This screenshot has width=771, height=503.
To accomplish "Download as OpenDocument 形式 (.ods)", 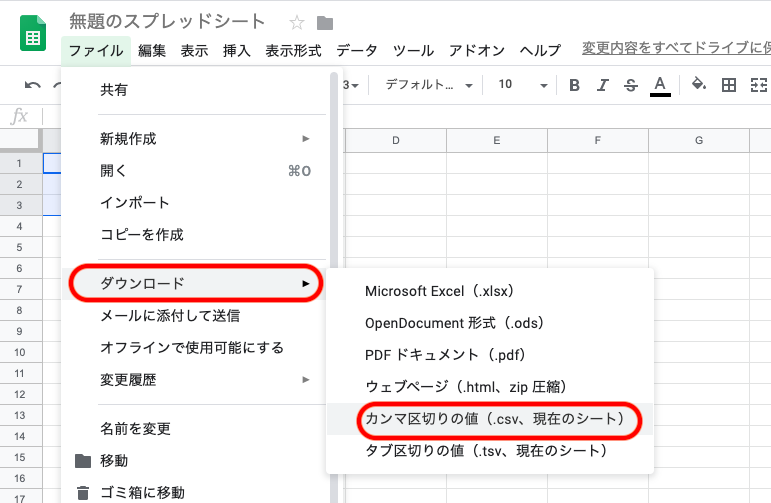I will tap(490, 323).
